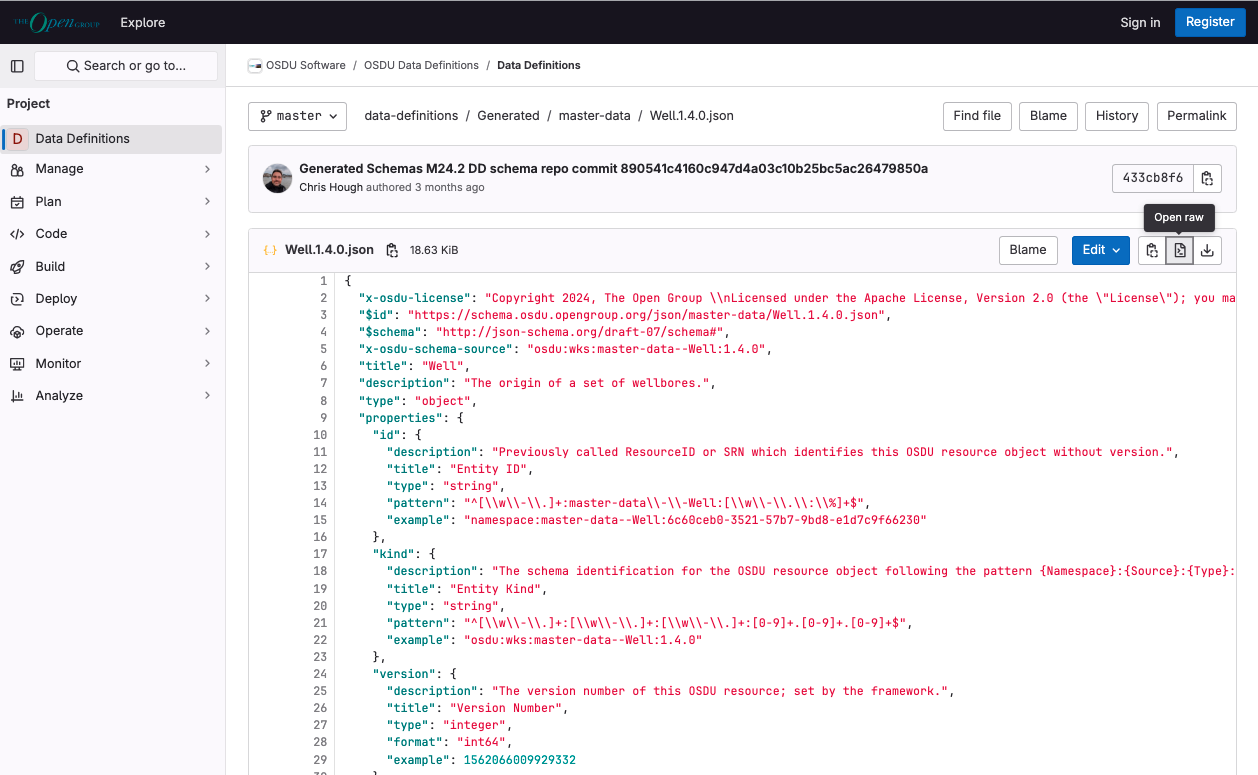Click the History button
1258x775 pixels.
(1117, 116)
